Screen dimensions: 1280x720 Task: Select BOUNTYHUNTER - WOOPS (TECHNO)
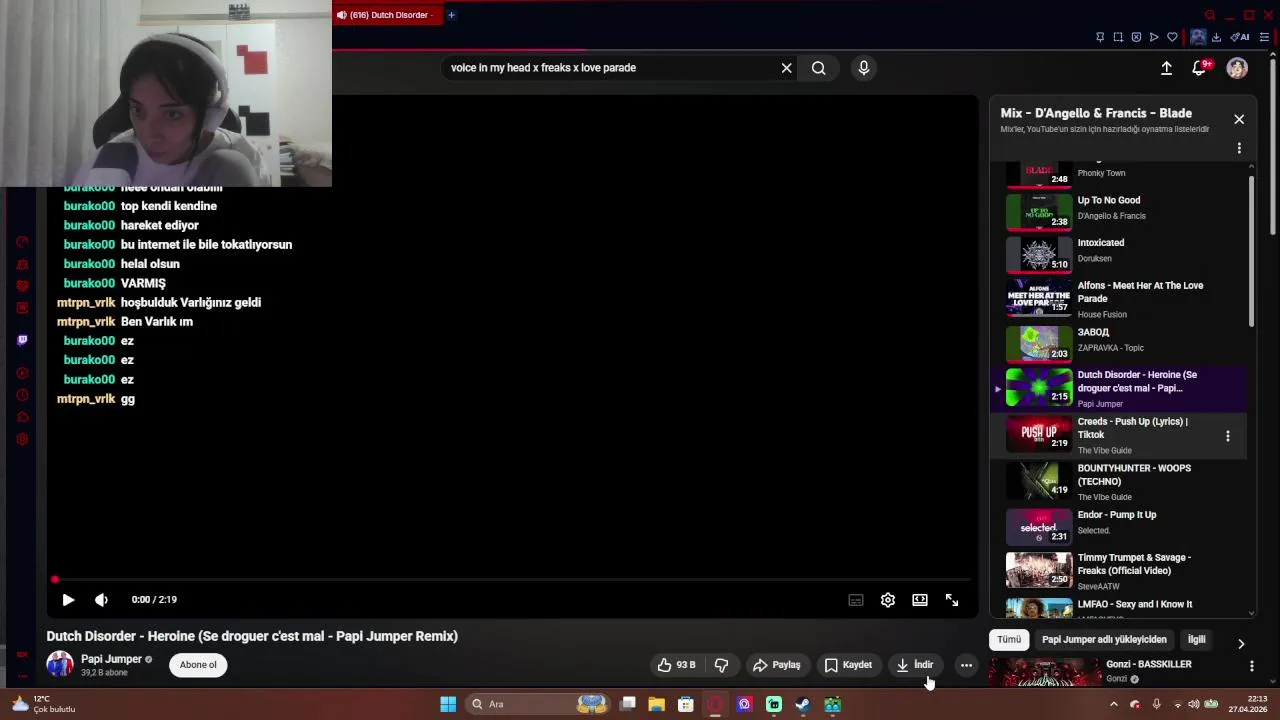pyautogui.click(x=1120, y=482)
